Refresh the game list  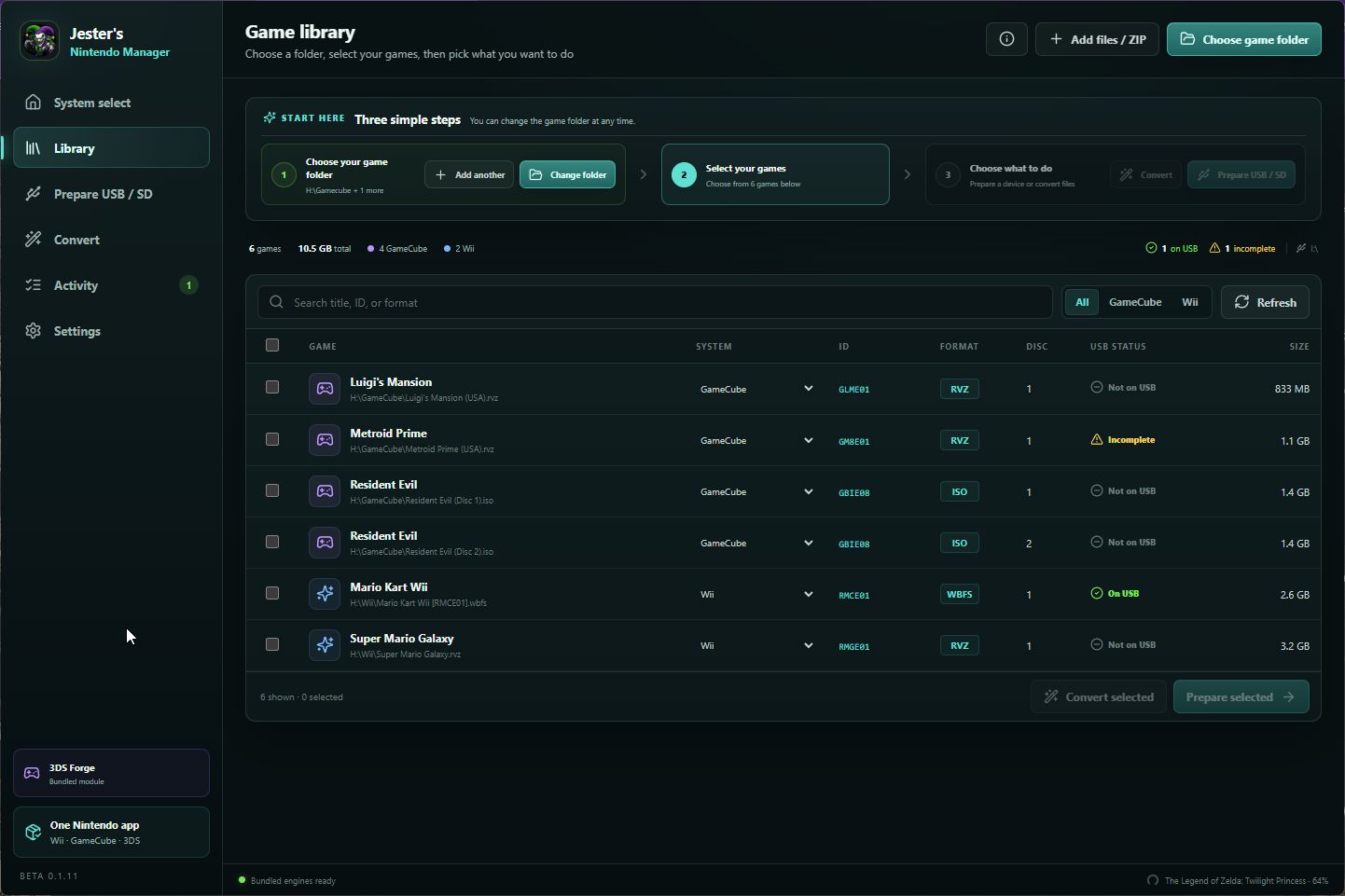(1265, 302)
